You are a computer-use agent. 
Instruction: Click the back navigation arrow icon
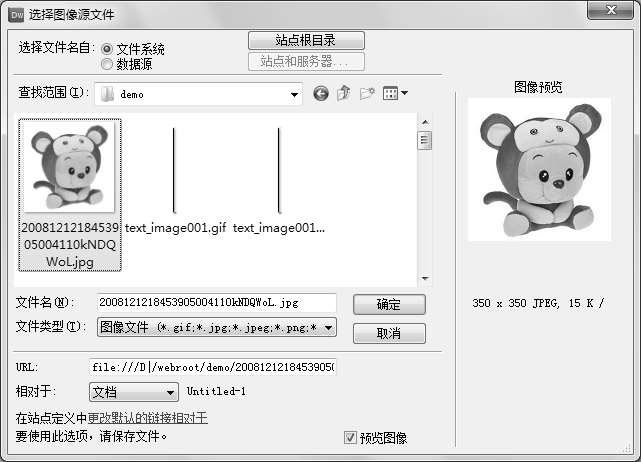click(x=321, y=94)
